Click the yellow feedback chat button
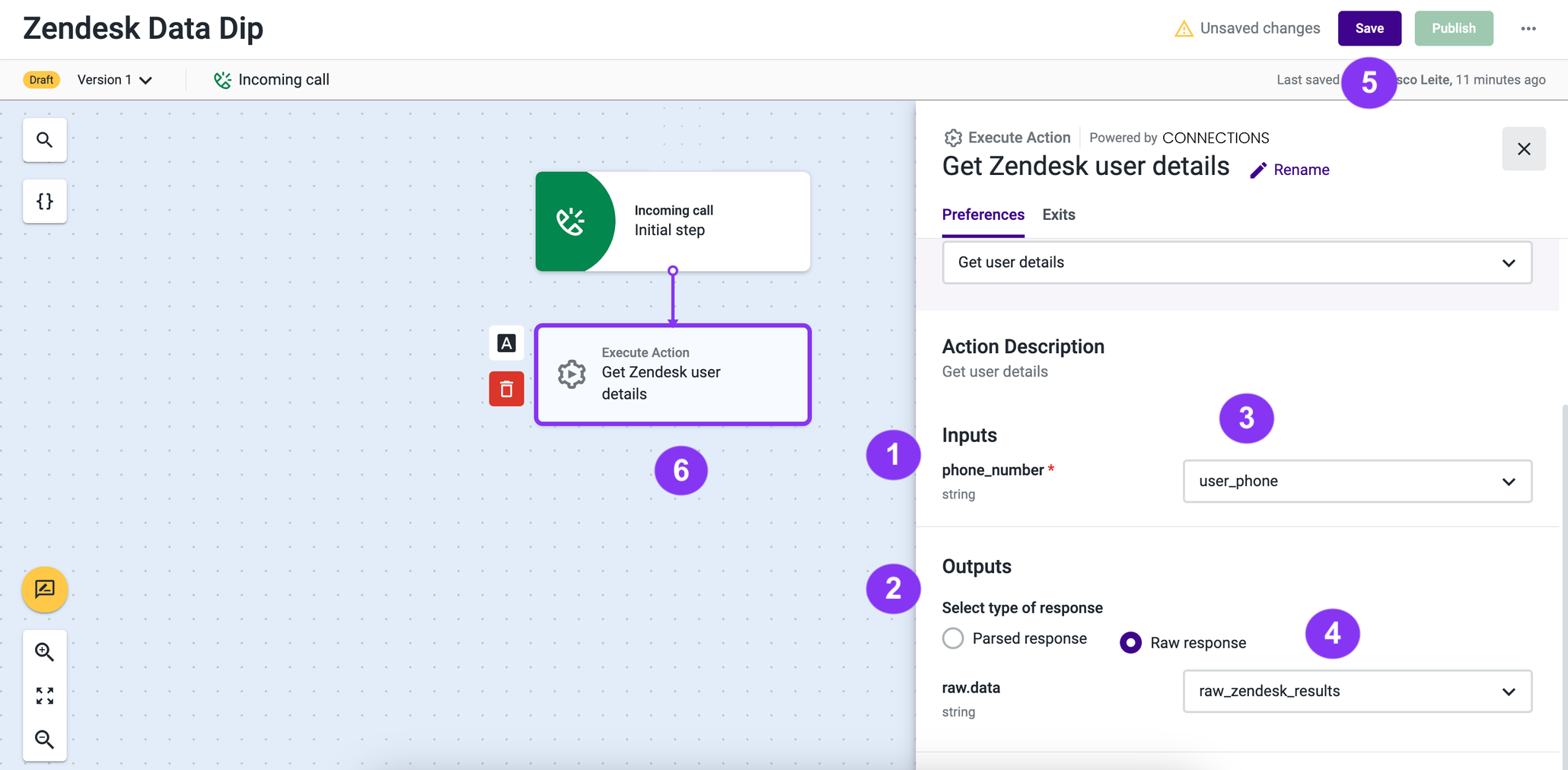Viewport: 1568px width, 770px height. [45, 590]
